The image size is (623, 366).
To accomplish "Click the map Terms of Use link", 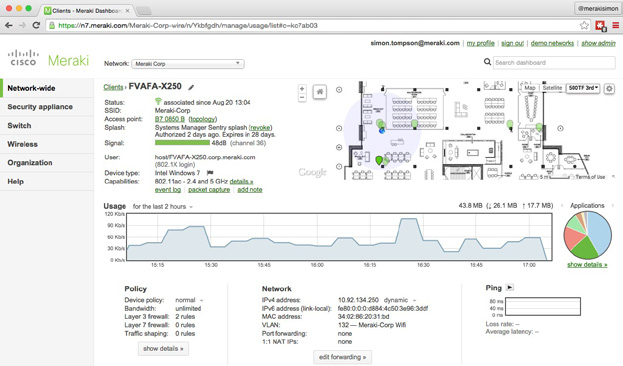I will [x=590, y=177].
